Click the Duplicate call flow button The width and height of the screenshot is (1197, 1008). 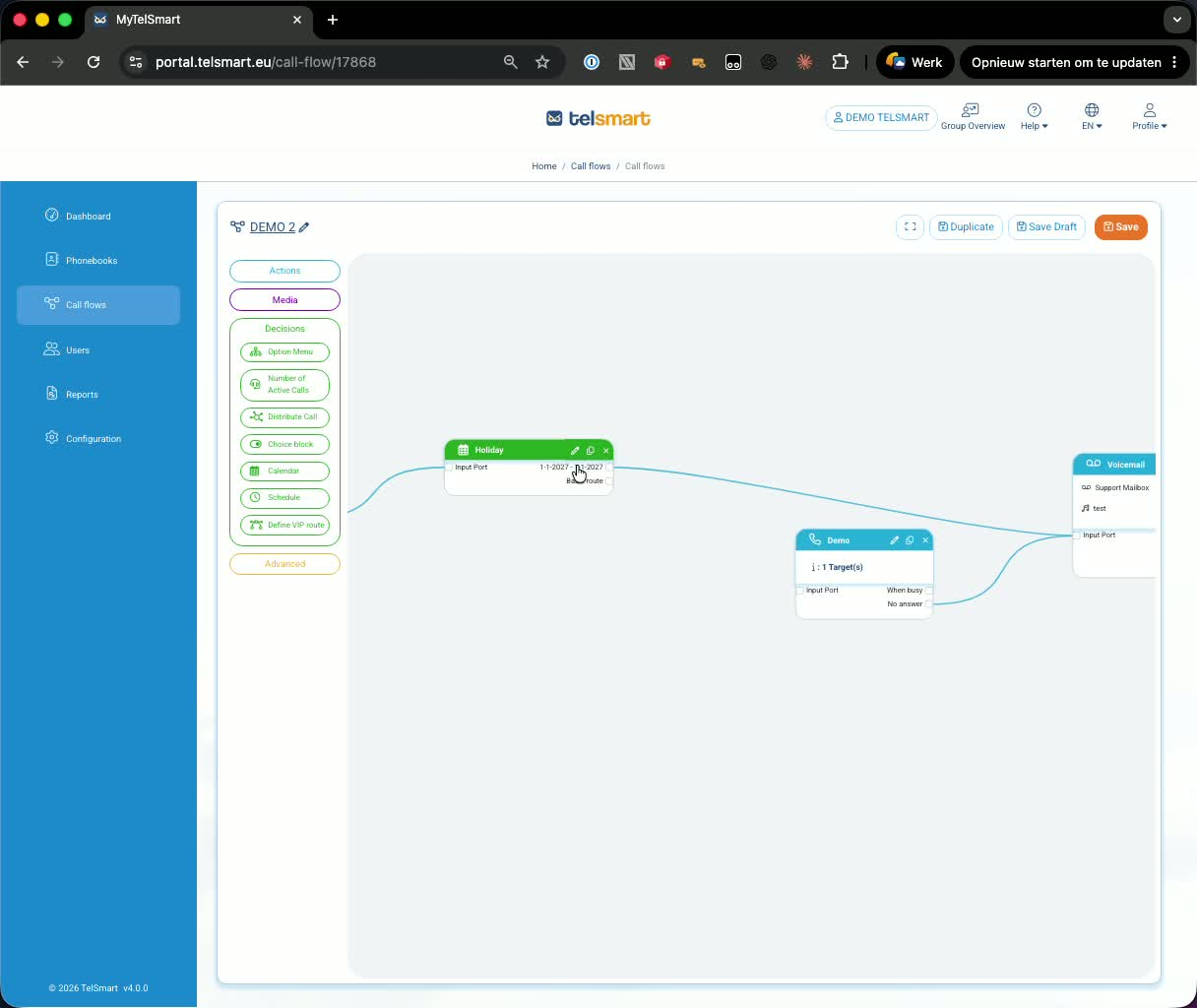966,226
